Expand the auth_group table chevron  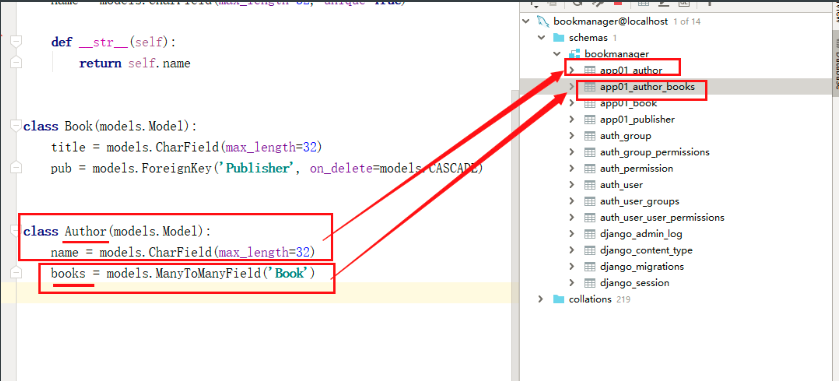point(572,136)
